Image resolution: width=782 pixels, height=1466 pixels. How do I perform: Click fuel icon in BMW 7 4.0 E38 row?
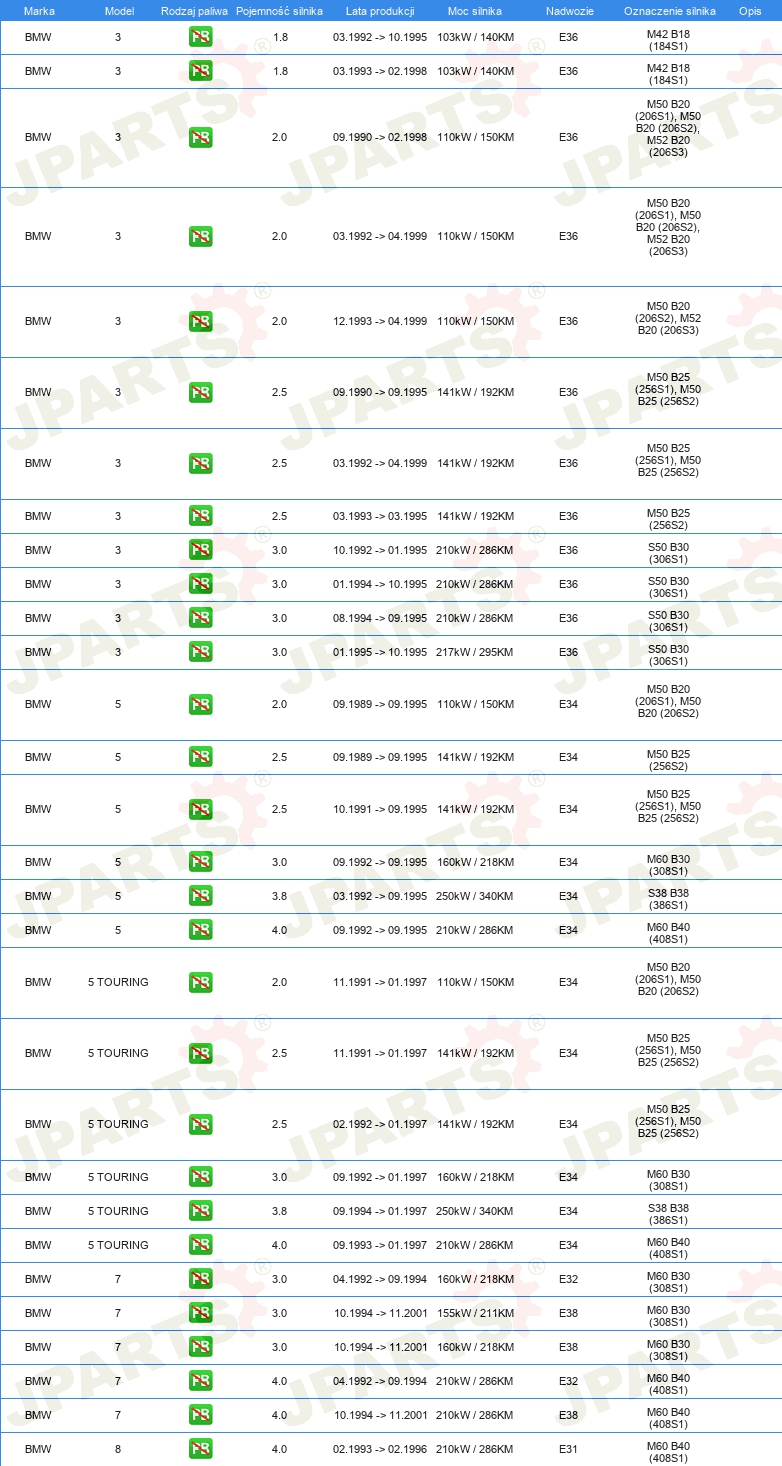tap(200, 1416)
